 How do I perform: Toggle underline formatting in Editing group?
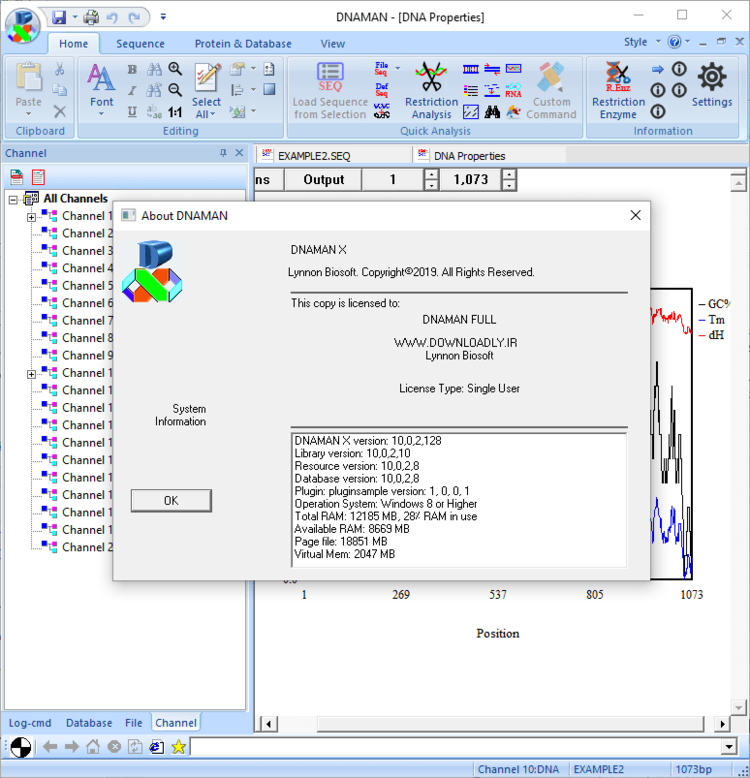(132, 113)
